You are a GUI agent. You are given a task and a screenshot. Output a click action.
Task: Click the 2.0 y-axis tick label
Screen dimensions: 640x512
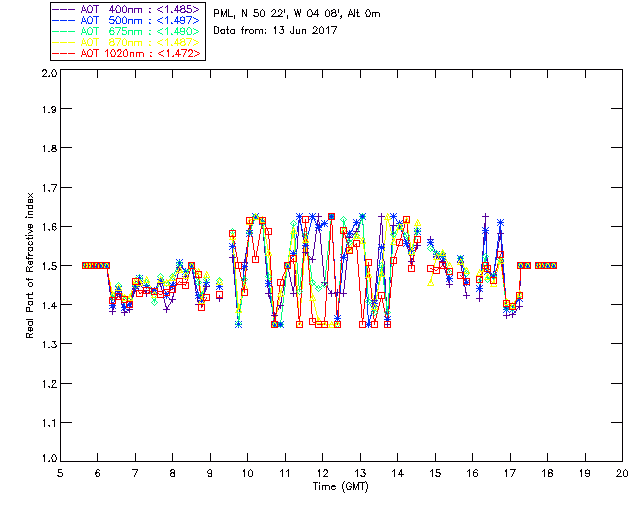click(x=49, y=73)
